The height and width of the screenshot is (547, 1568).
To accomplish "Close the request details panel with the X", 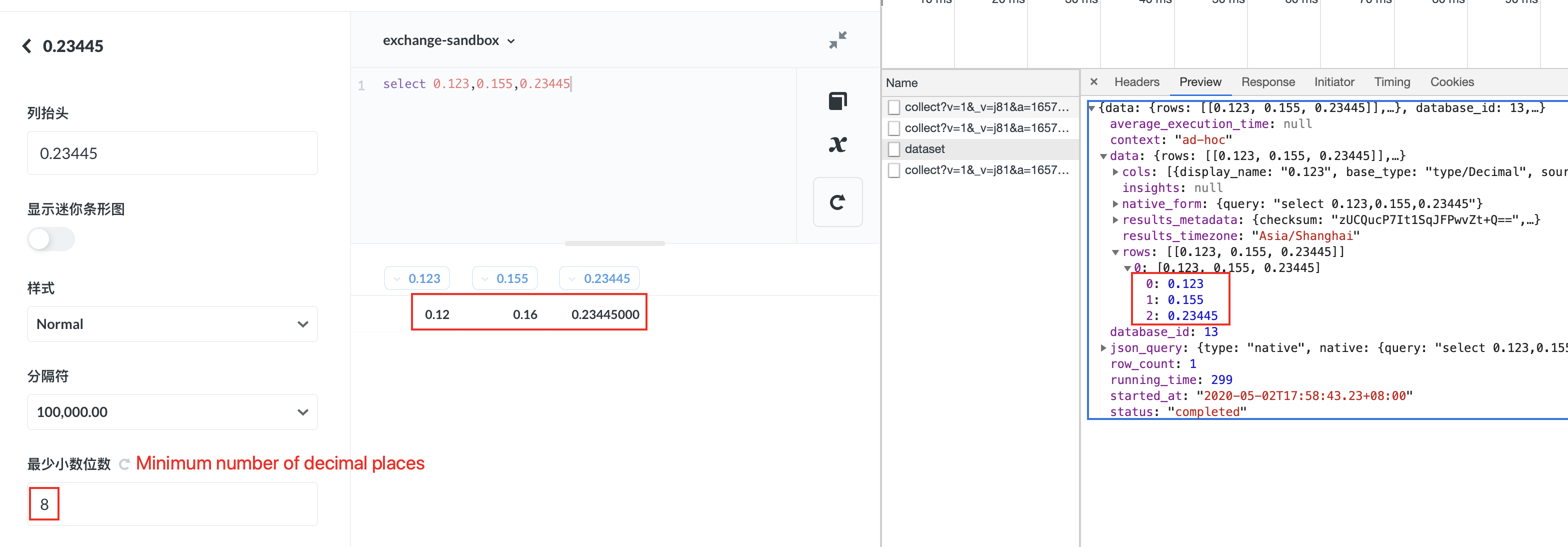I will click(1094, 81).
